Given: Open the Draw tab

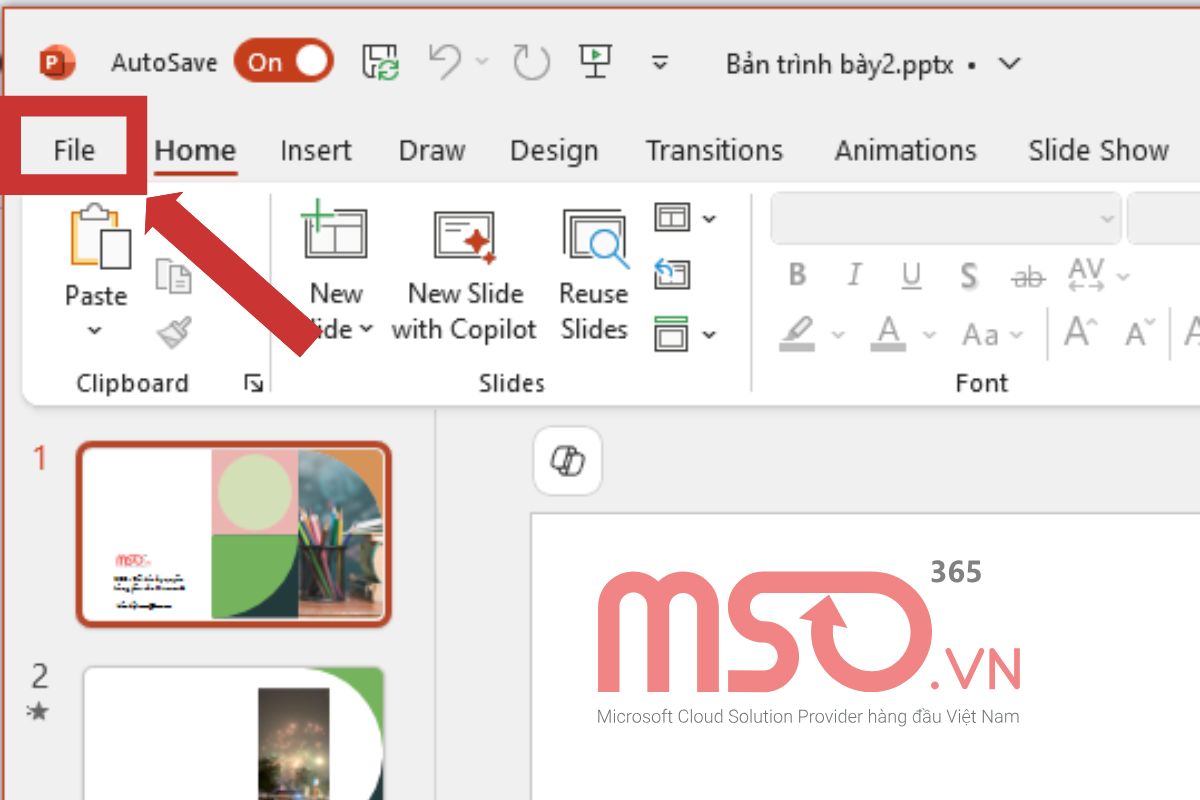Looking at the screenshot, I should pyautogui.click(x=432, y=151).
